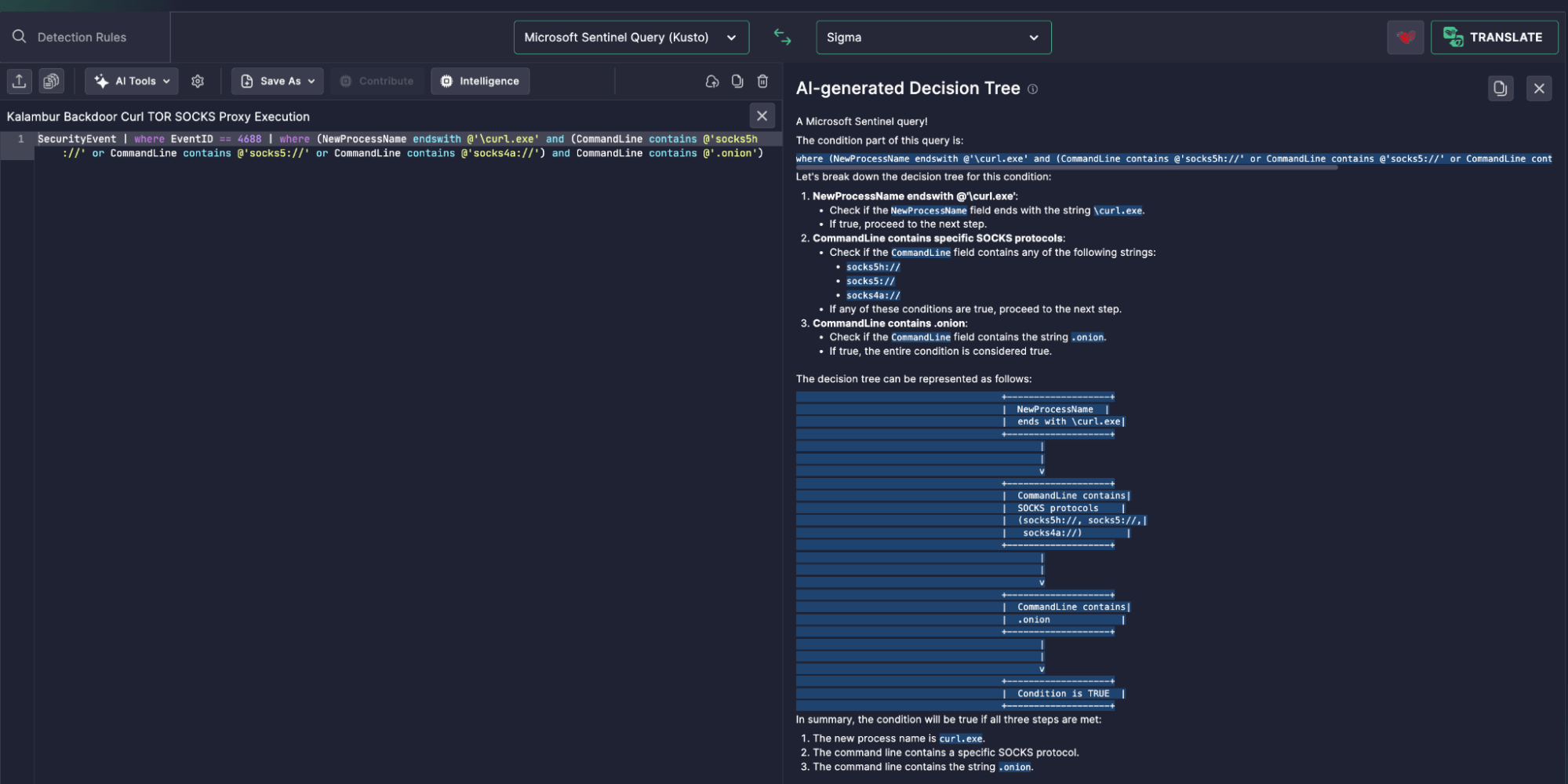The width and height of the screenshot is (1568, 784).
Task: Click the 'A Microsoft Sentinel query!' text
Action: [861, 122]
